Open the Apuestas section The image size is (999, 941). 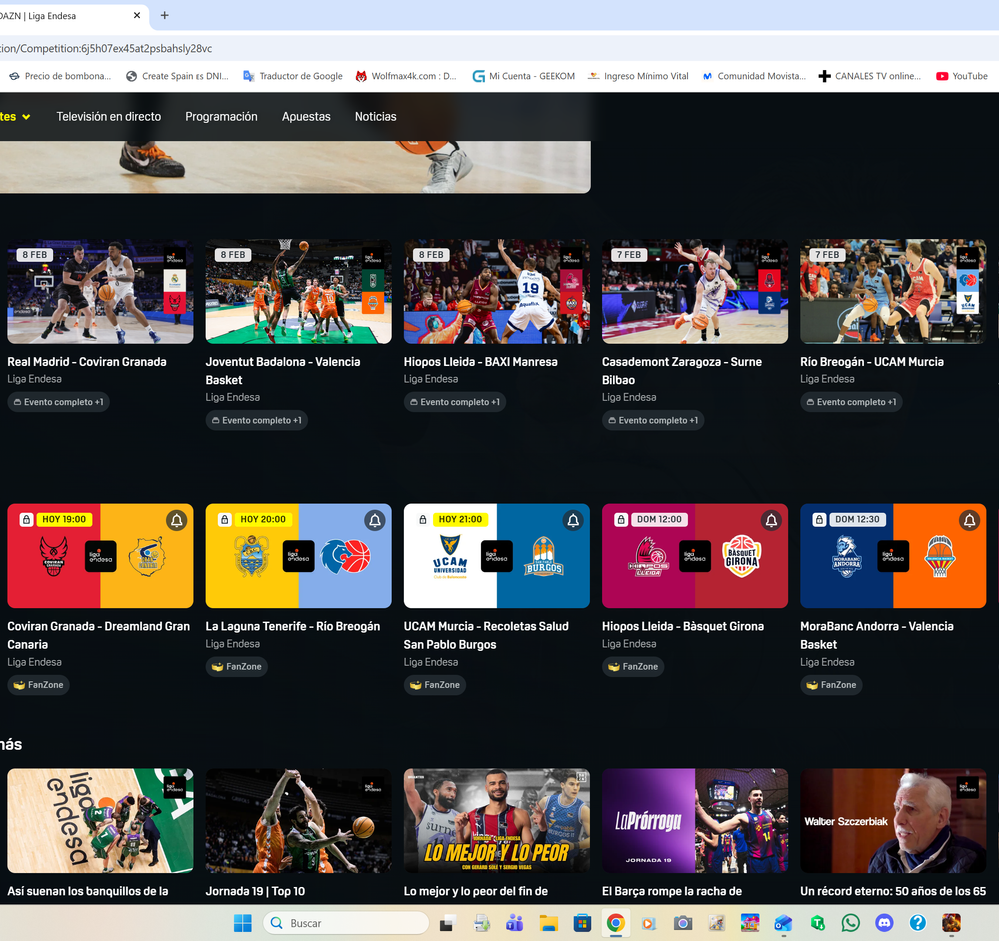[306, 117]
